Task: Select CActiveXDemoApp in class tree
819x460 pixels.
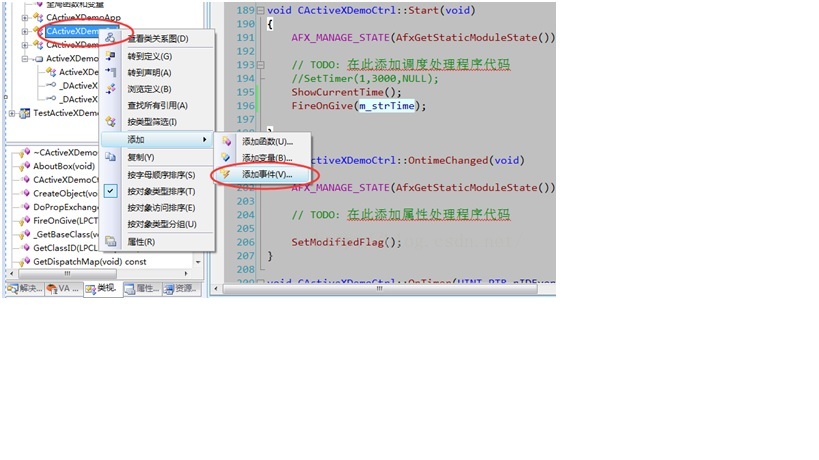Action: (x=83, y=18)
